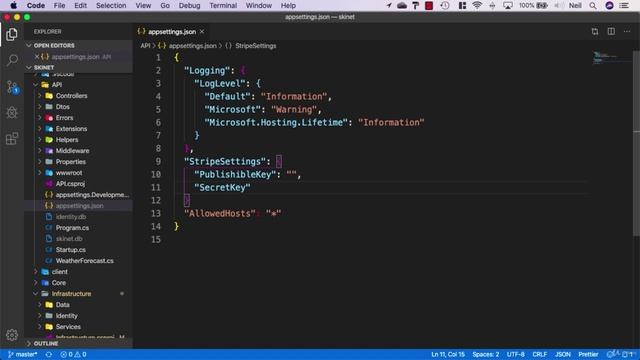This screenshot has width=640, height=360.
Task: Expand the Controllers folder
Action: coord(71,96)
